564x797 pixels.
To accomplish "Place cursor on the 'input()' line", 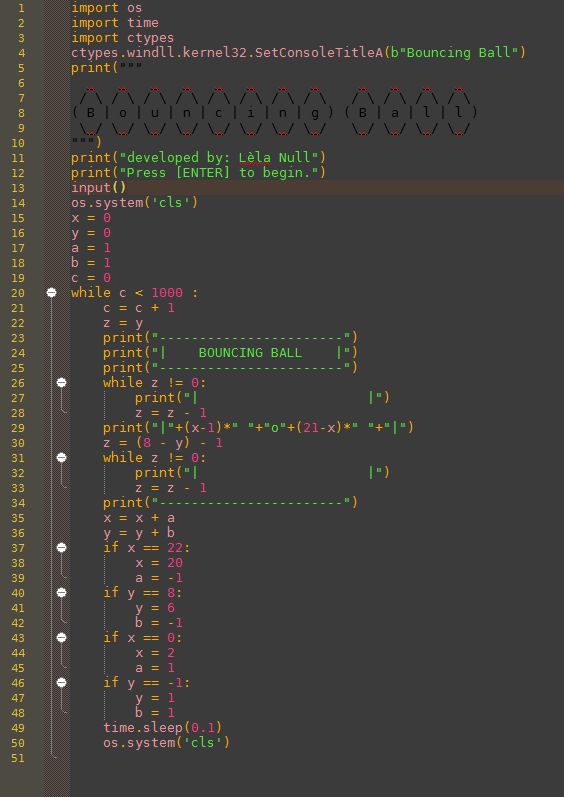I will [x=99, y=188].
